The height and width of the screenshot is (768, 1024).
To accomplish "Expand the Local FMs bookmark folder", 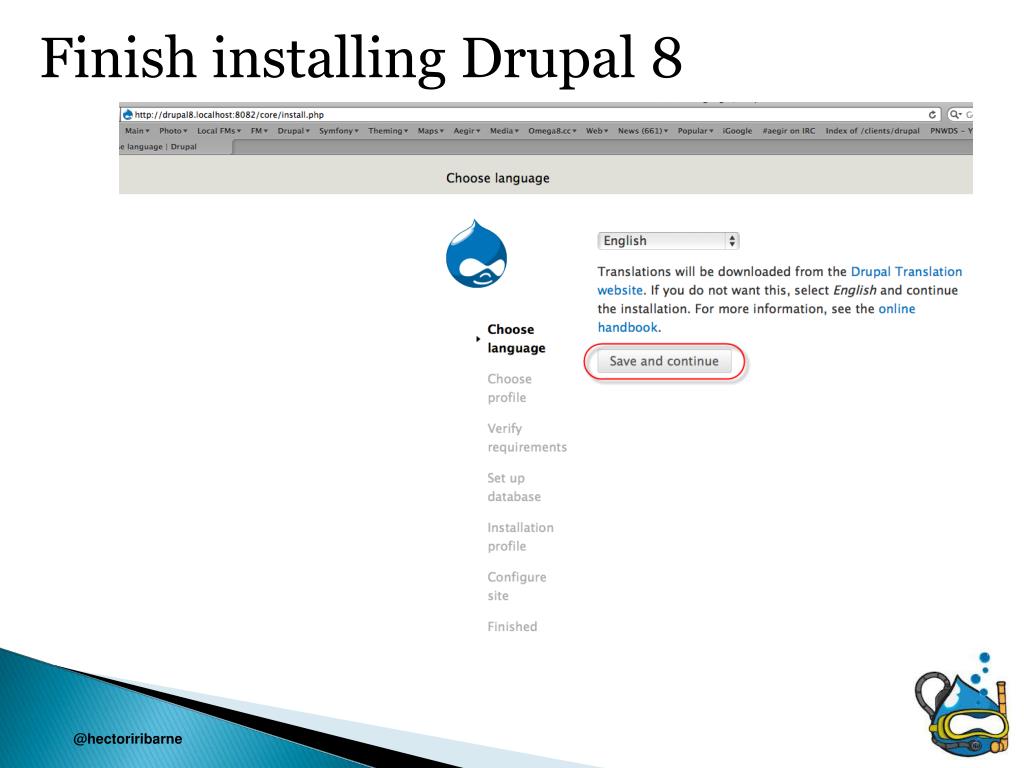I will coord(219,131).
